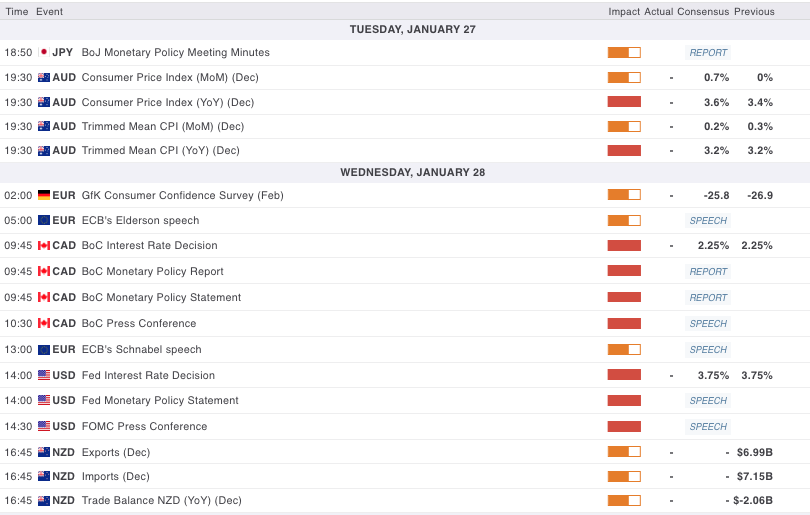
Task: Click SPEECH tag for FOMC Press Conference
Action: point(708,426)
